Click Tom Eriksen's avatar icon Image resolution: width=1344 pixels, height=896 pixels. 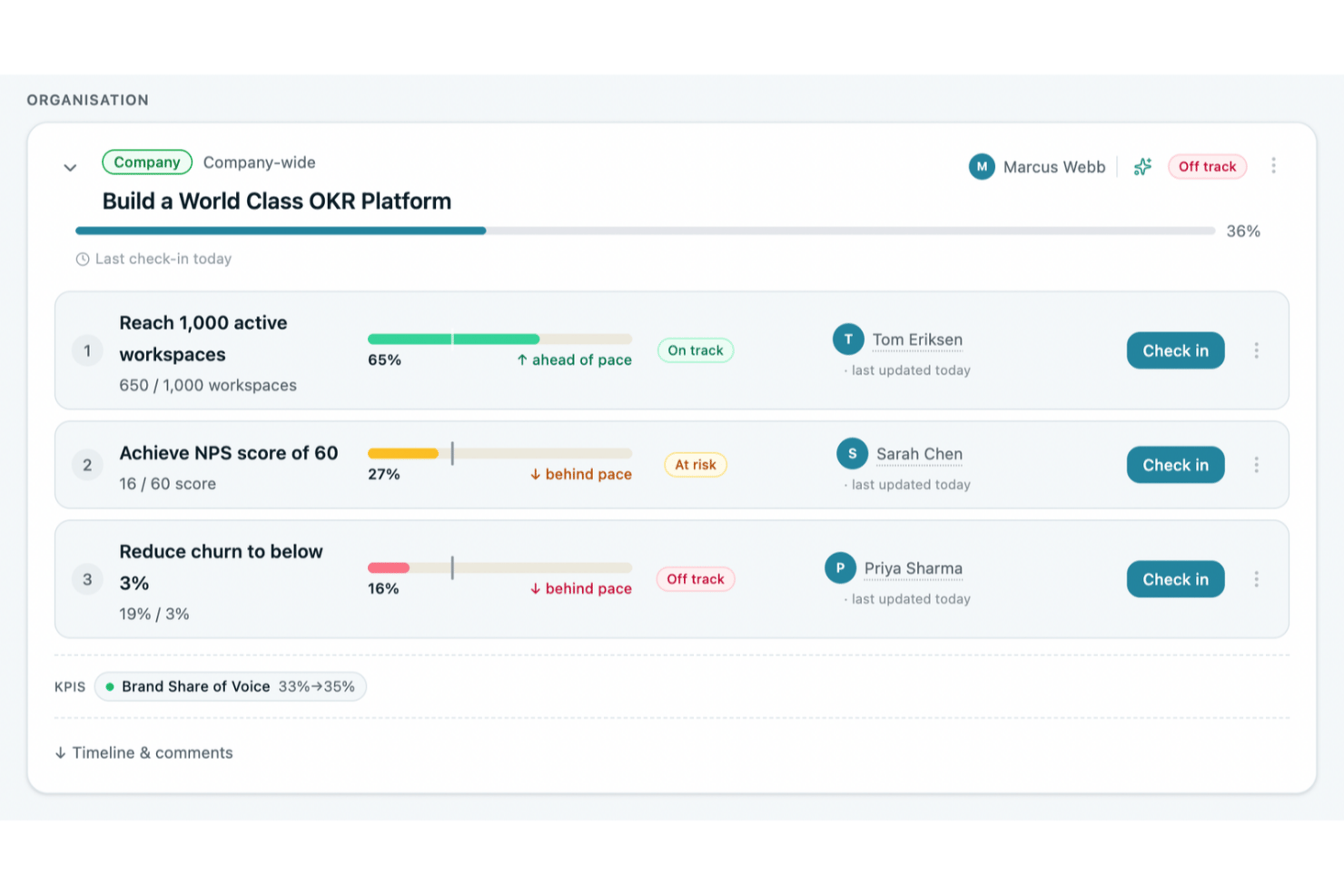848,340
